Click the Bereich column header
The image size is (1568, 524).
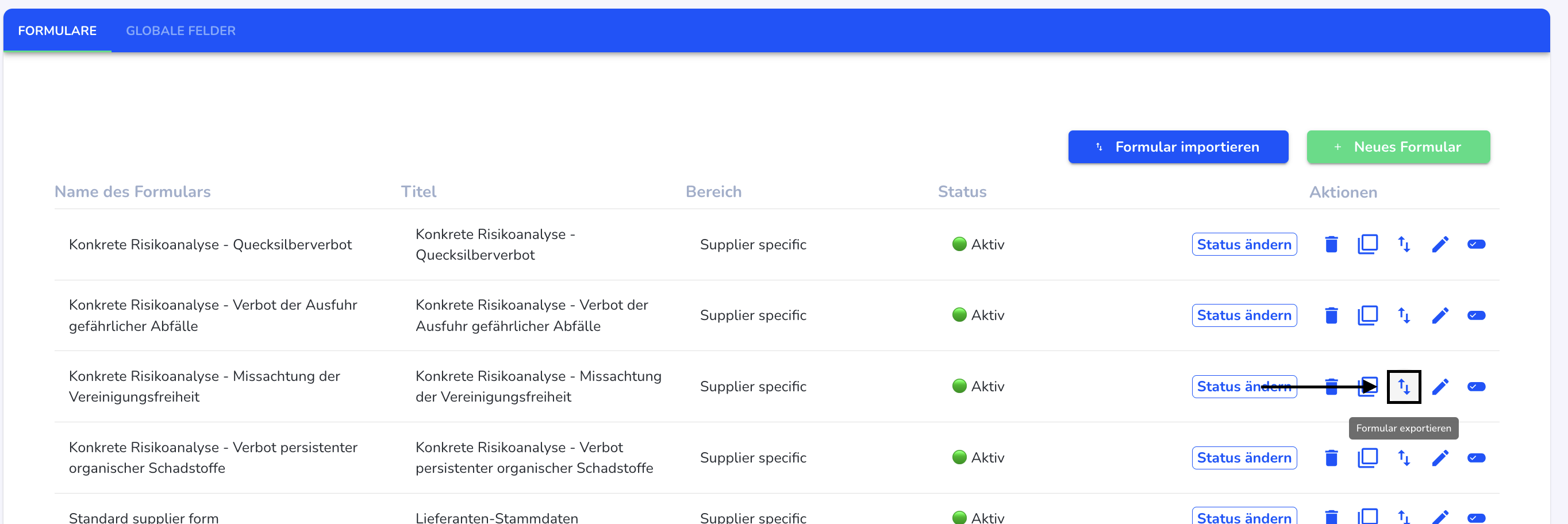pos(713,192)
